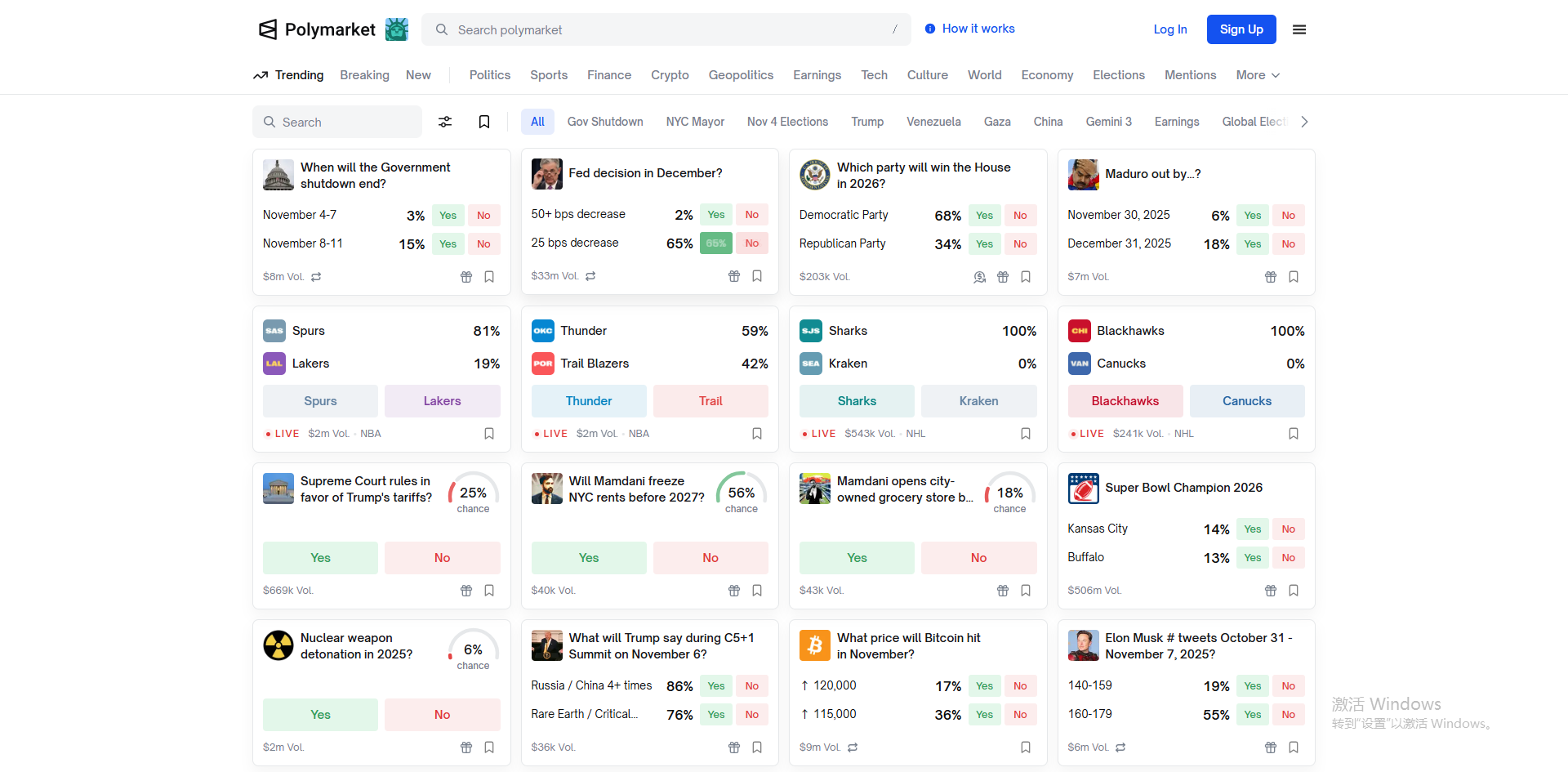Click the Polymarket logo icon
This screenshot has width=1568, height=772.
[268, 29]
